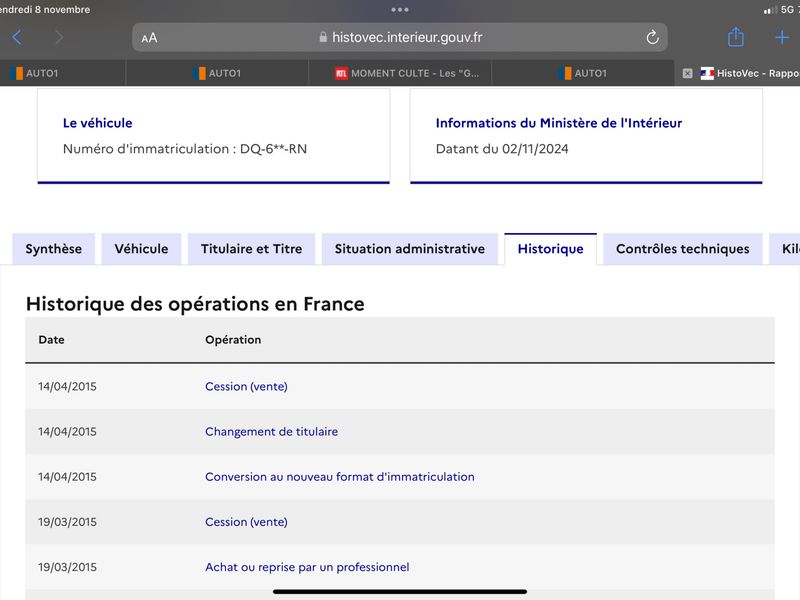Tap the padlock icon in the address bar
800x600 pixels.
pos(323,37)
